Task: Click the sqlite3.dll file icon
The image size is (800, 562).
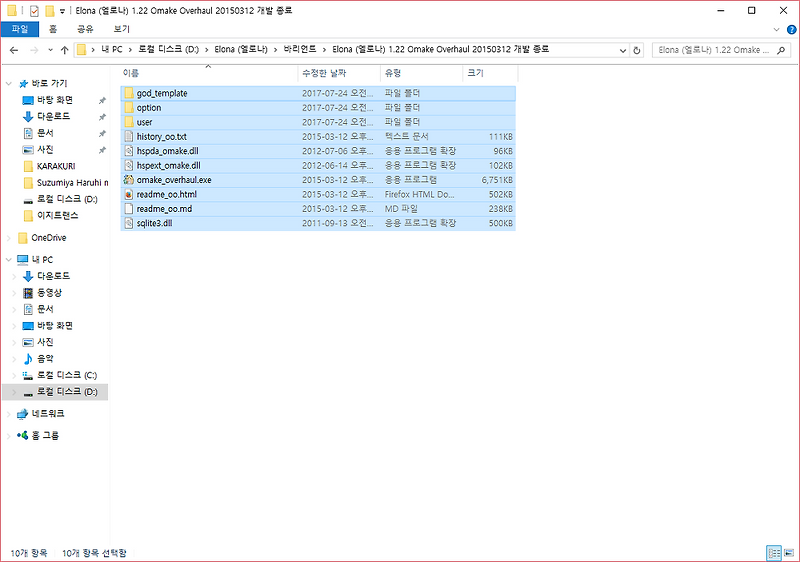Action: (x=129, y=223)
